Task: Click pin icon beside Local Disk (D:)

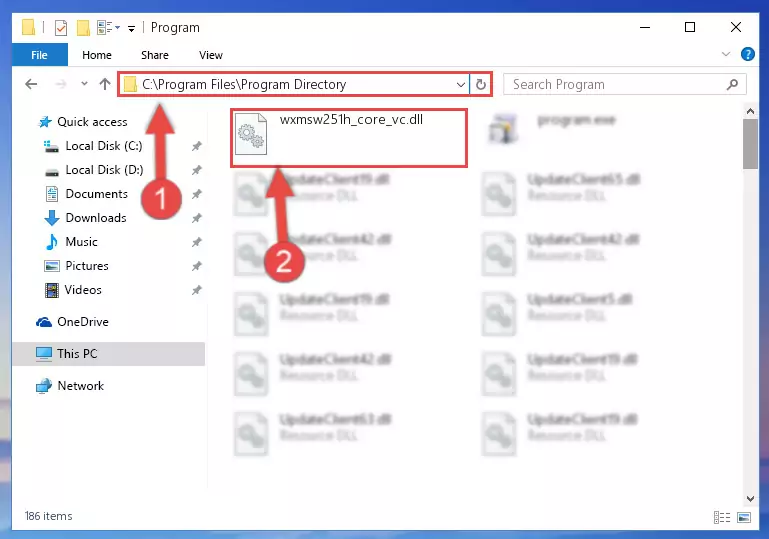Action: (197, 170)
